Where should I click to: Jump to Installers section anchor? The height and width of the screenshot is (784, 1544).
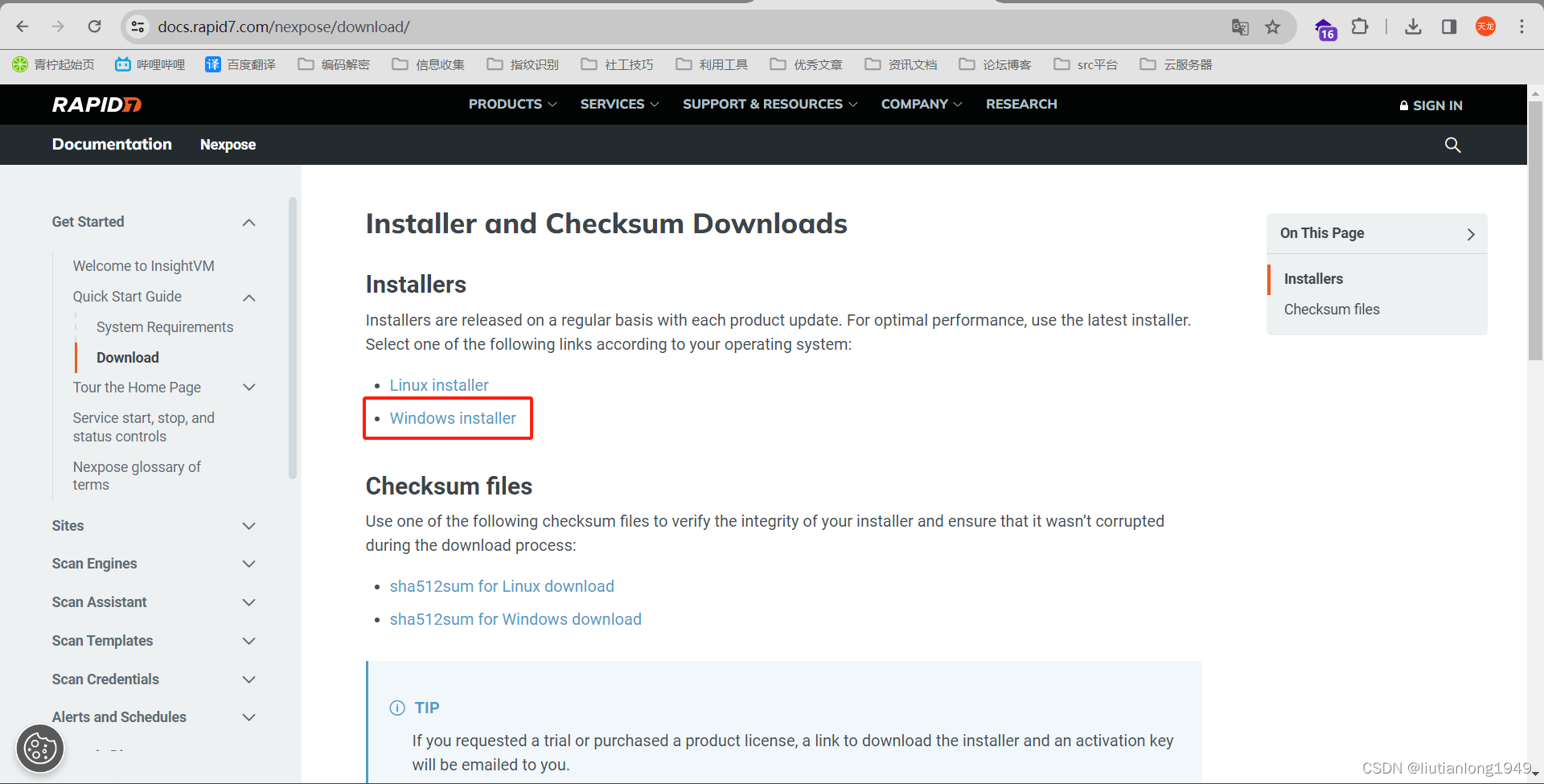tap(1313, 279)
